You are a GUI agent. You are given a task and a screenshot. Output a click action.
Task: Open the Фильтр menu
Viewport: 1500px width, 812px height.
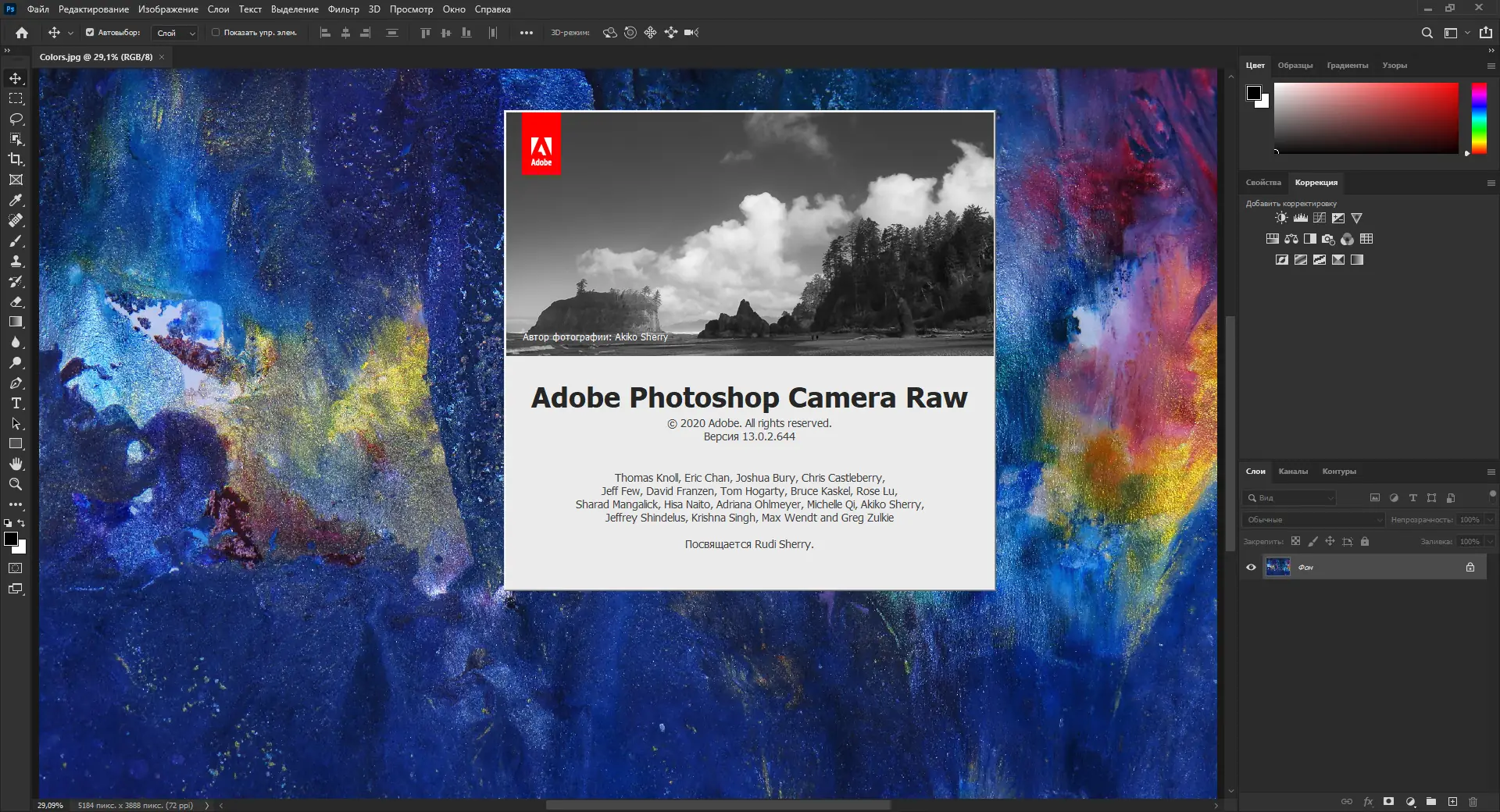(x=344, y=9)
